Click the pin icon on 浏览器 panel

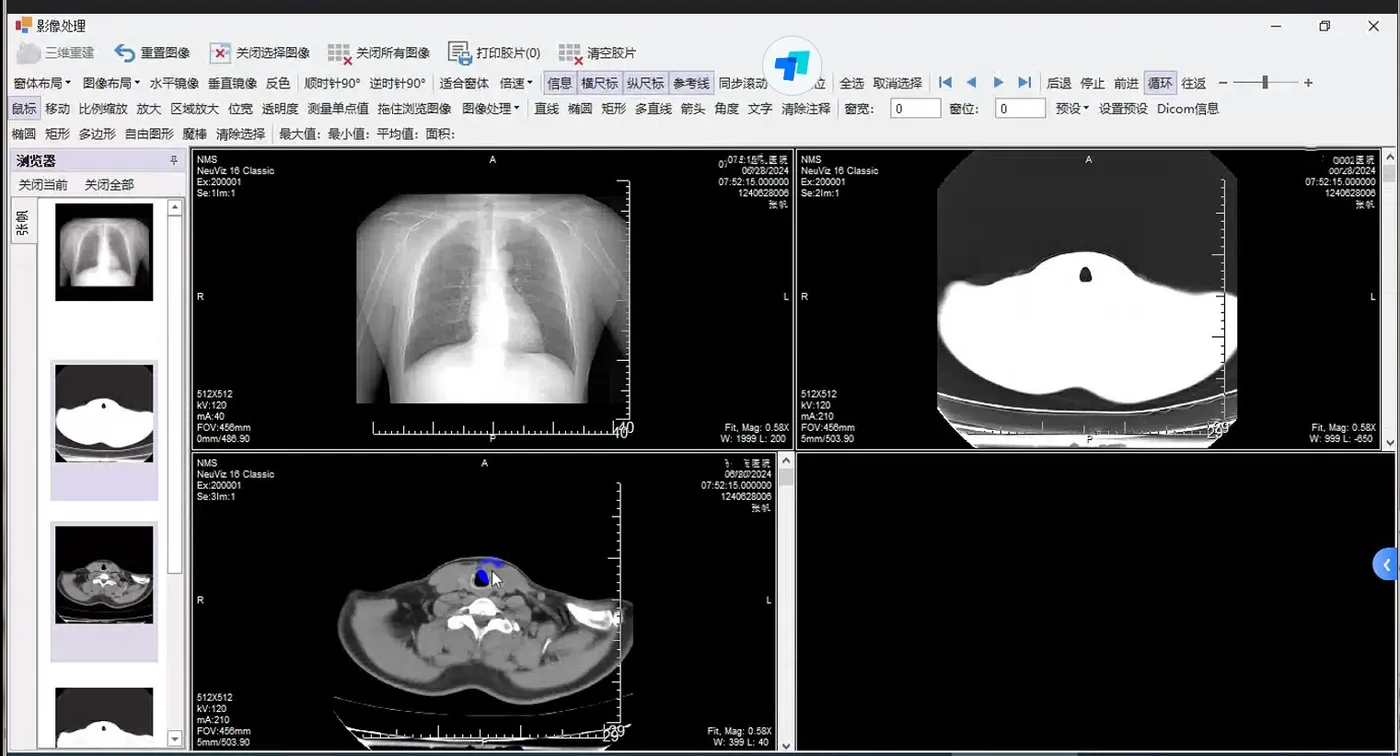[173, 160]
